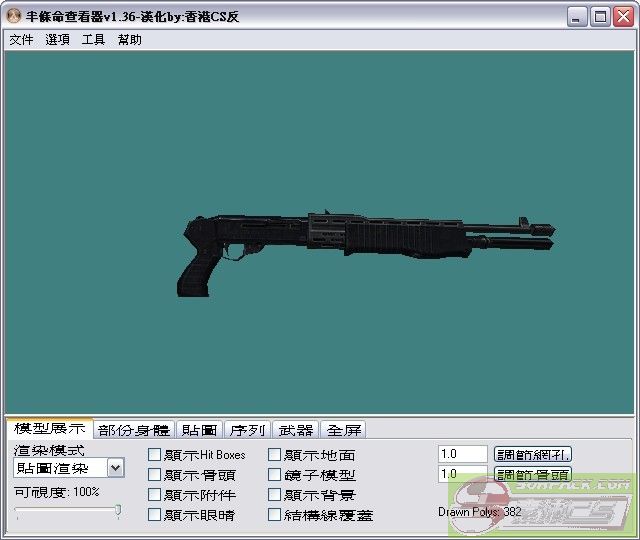Open the 選項 menu

click(x=57, y=40)
